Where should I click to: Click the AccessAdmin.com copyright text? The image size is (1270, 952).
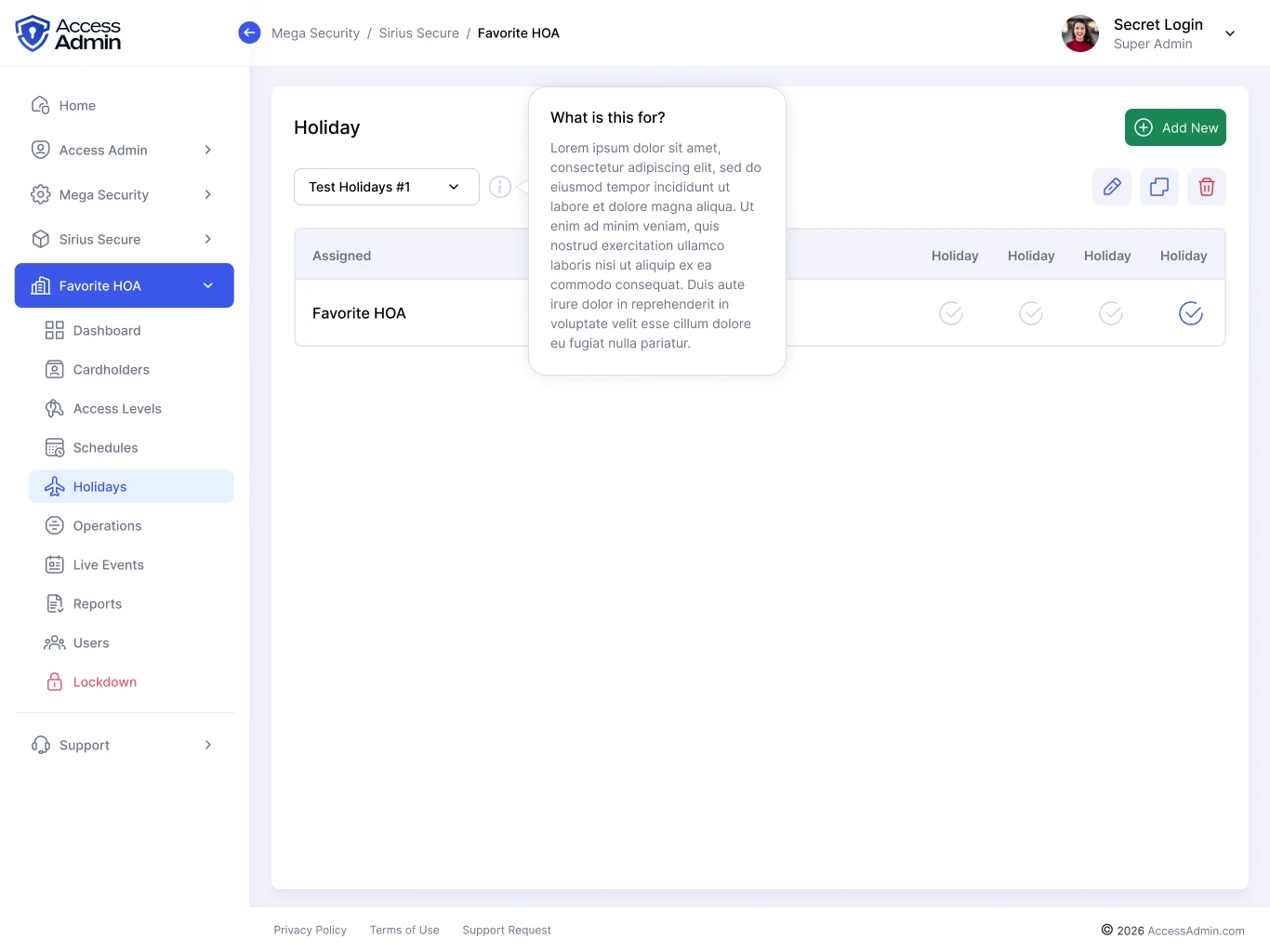(1196, 931)
